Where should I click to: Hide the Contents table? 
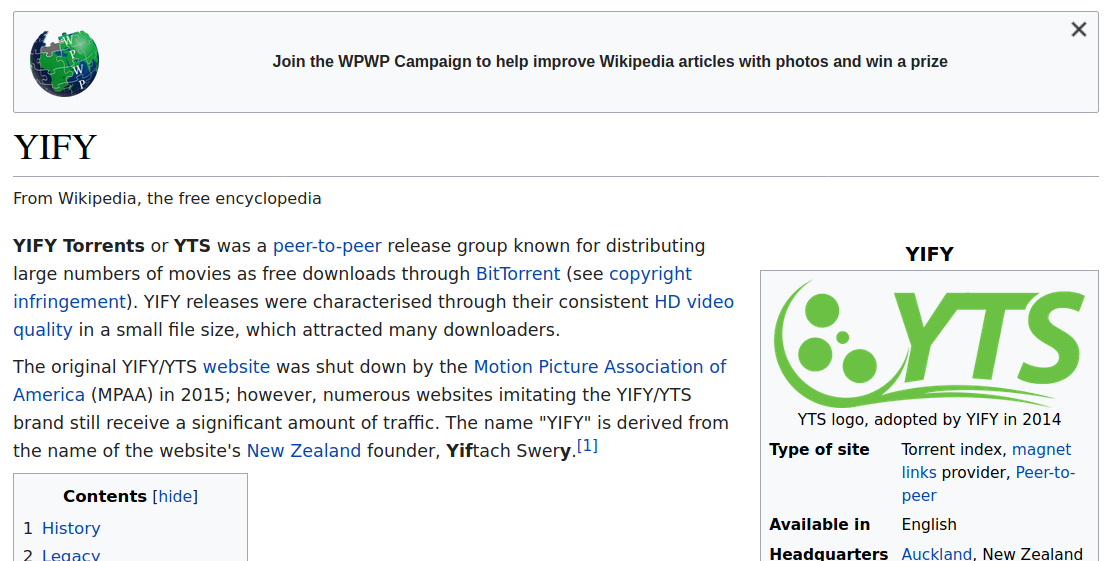point(175,497)
